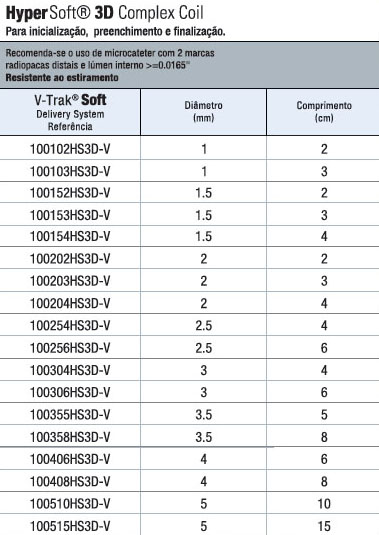Click reference code 100152HS3D-V
This screenshot has width=379, height=535.
click(70, 193)
